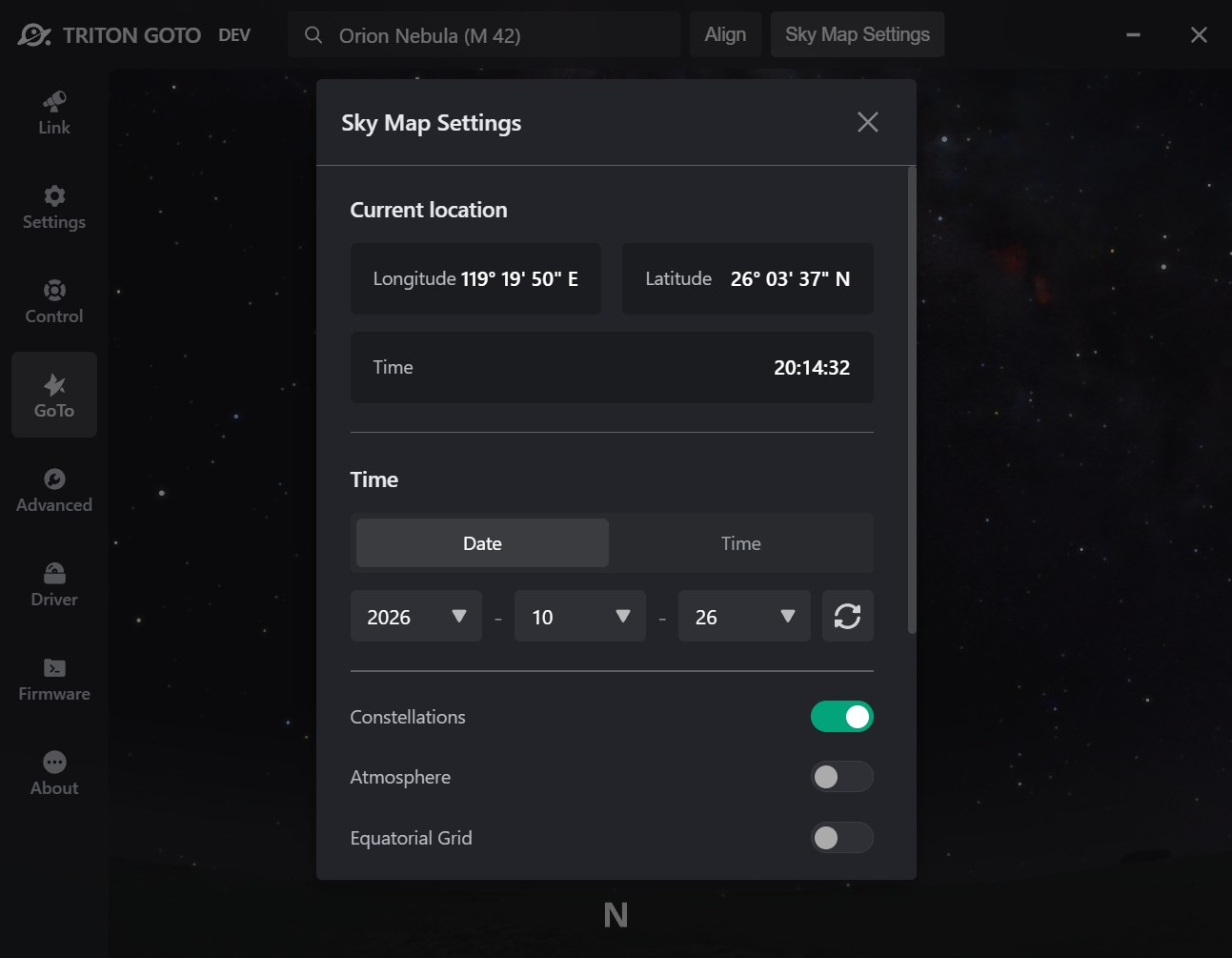Image resolution: width=1232 pixels, height=958 pixels.
Task: Open the Firmware sidebar icon
Action: click(x=54, y=679)
